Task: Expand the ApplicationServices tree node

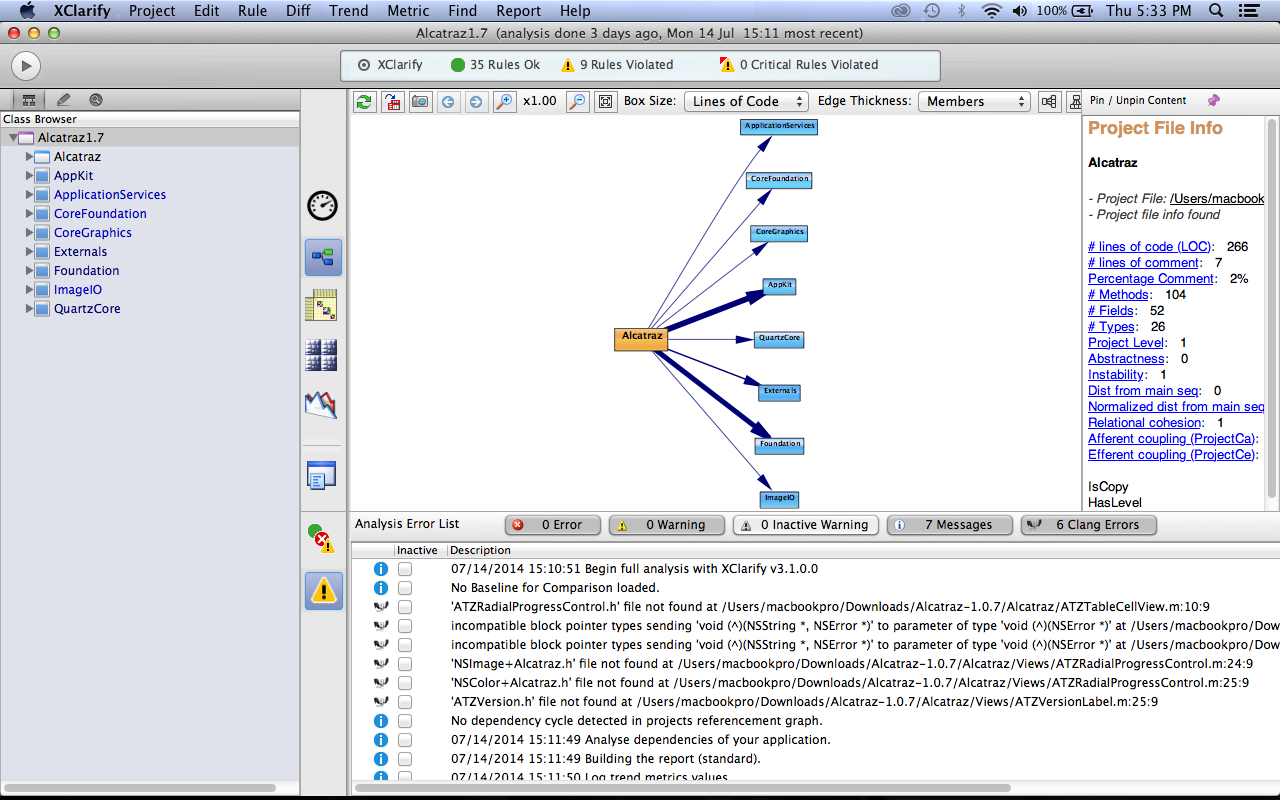Action: coord(29,195)
